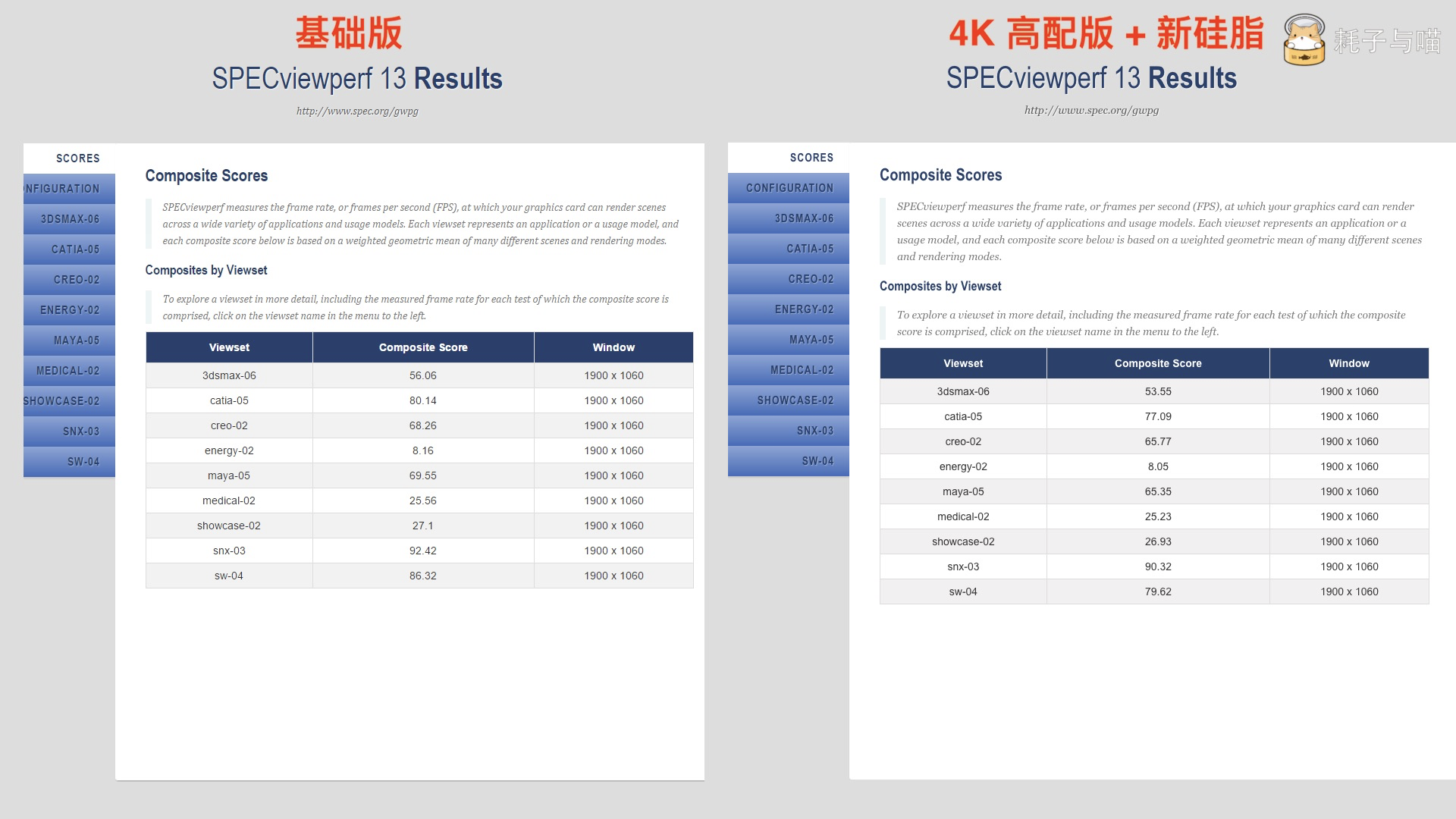Open SCORES tab in right results panel
This screenshot has width=1456, height=819.
789,158
